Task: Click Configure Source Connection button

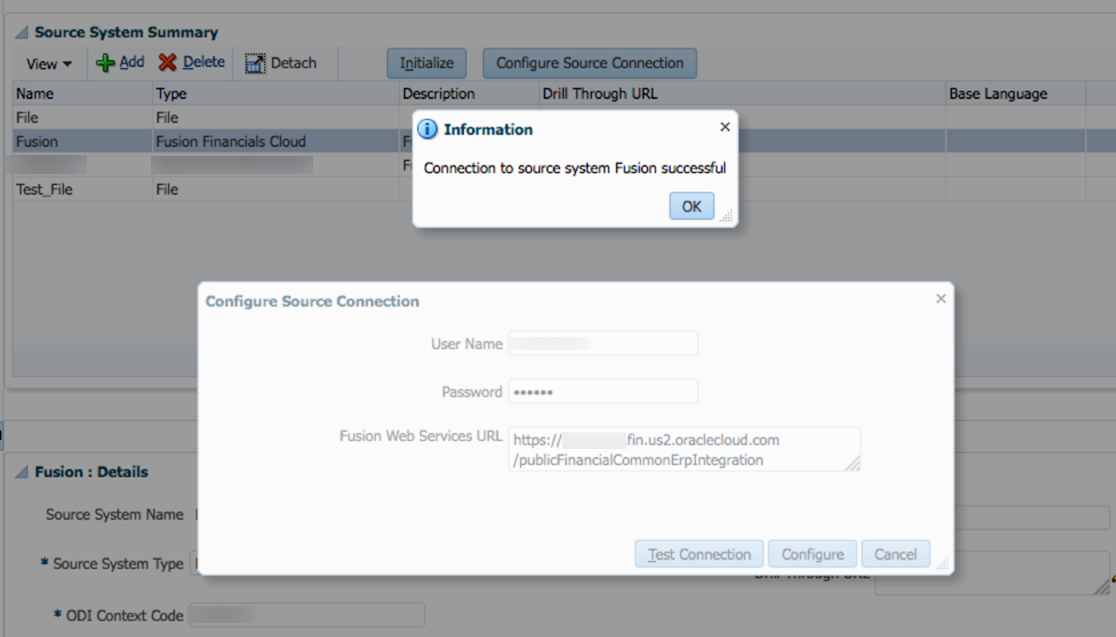Action: point(589,63)
